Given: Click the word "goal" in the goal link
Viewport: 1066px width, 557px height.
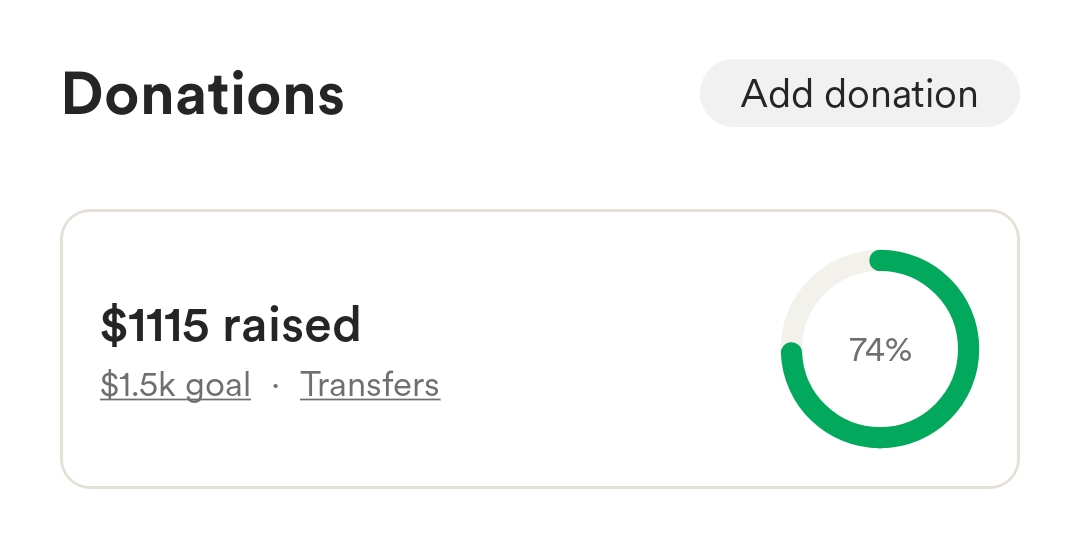Looking at the screenshot, I should pos(218,385).
